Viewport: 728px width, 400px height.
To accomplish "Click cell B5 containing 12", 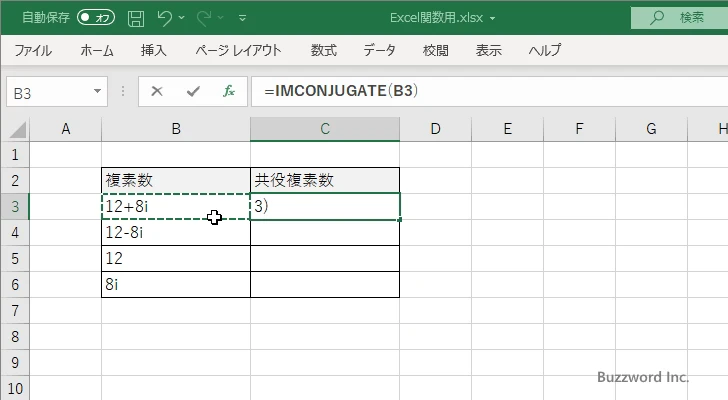I will coord(176,258).
